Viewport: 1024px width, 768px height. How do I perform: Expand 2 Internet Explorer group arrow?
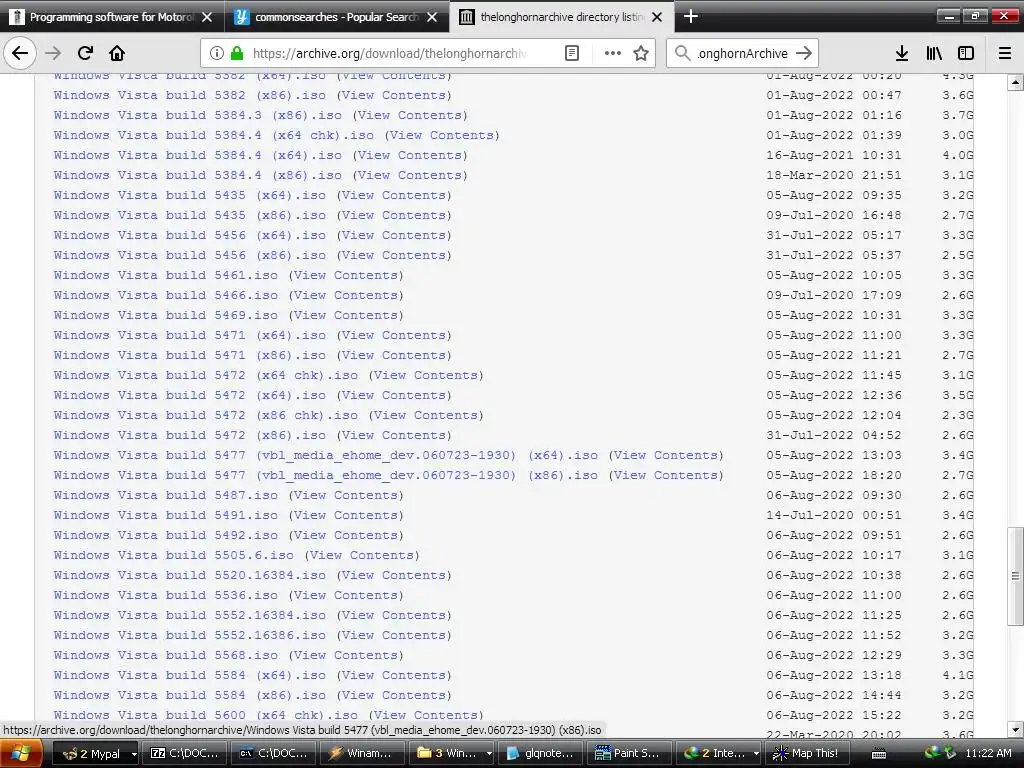756,754
